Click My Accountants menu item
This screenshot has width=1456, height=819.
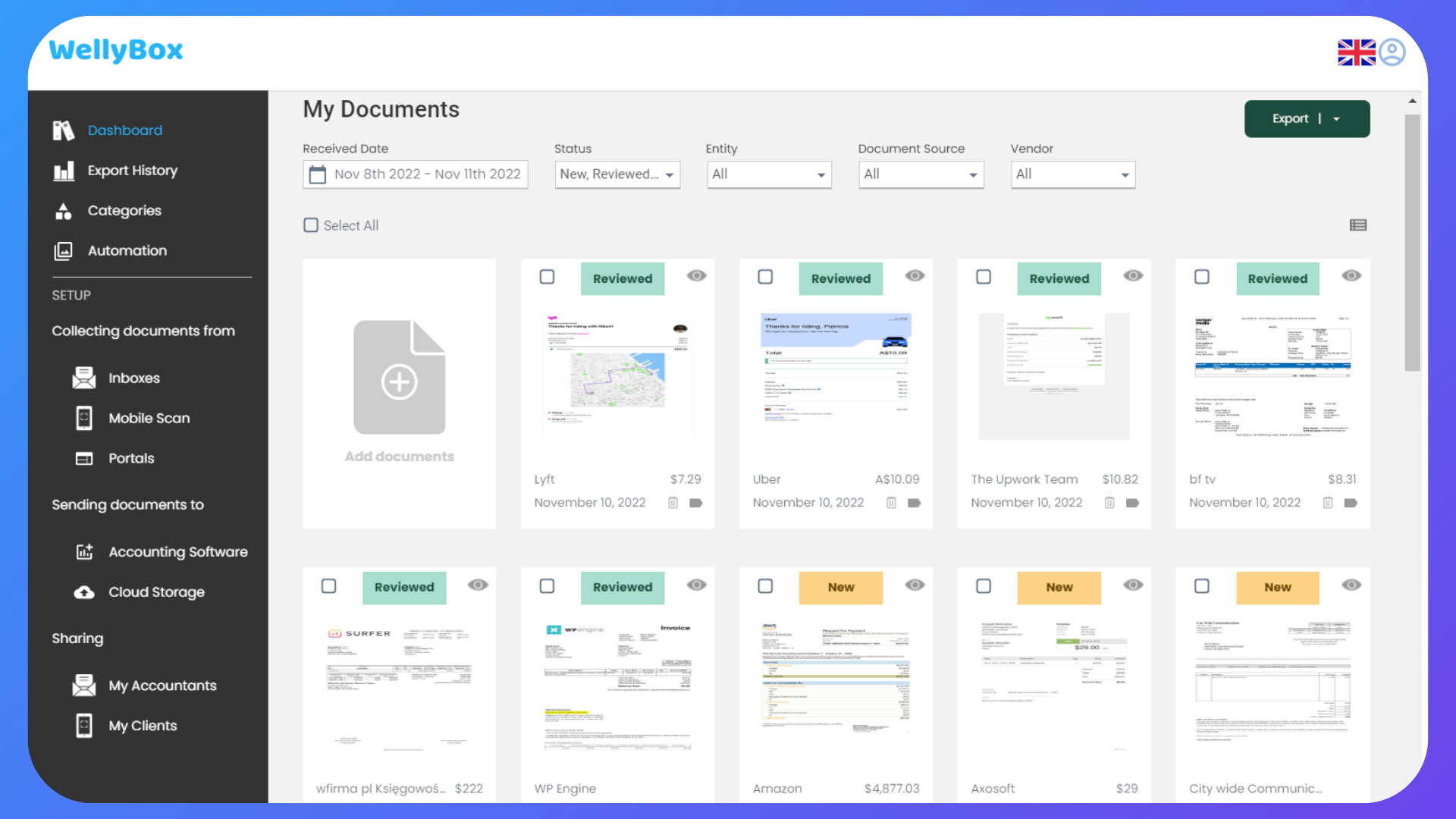163,685
